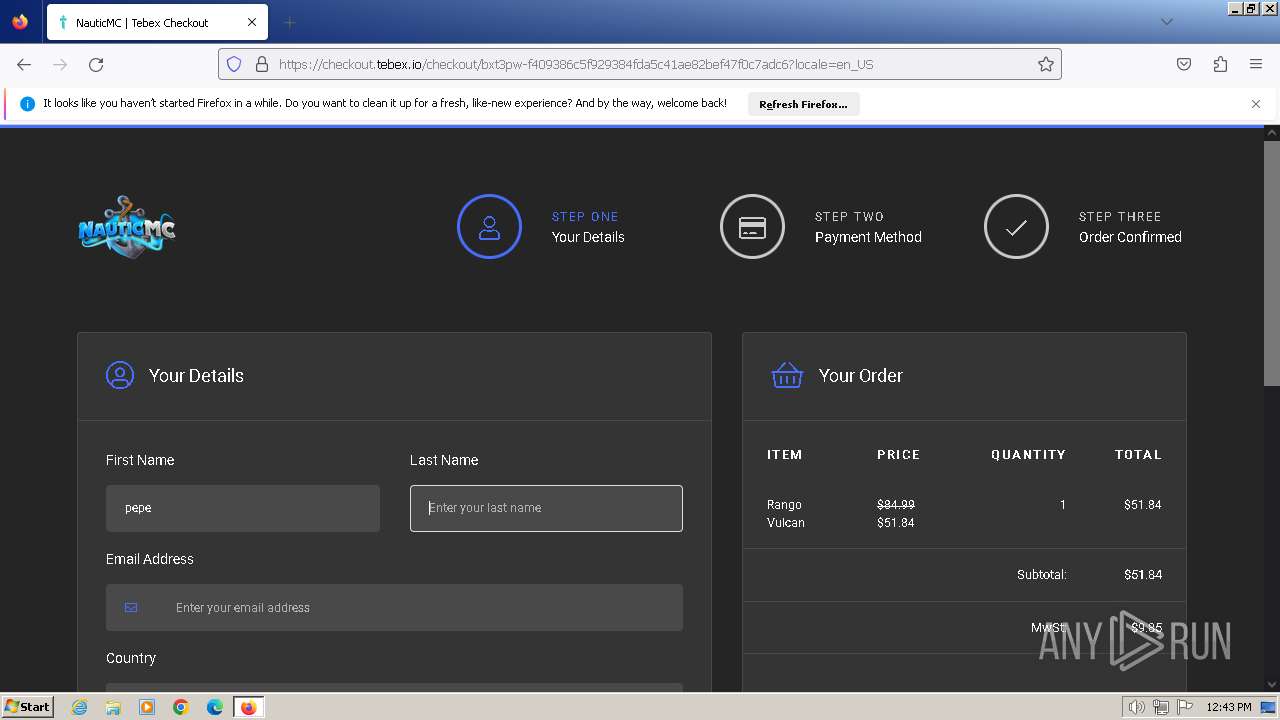Click the Your Order basket icon
Screen dimensions: 1280x720
point(787,376)
